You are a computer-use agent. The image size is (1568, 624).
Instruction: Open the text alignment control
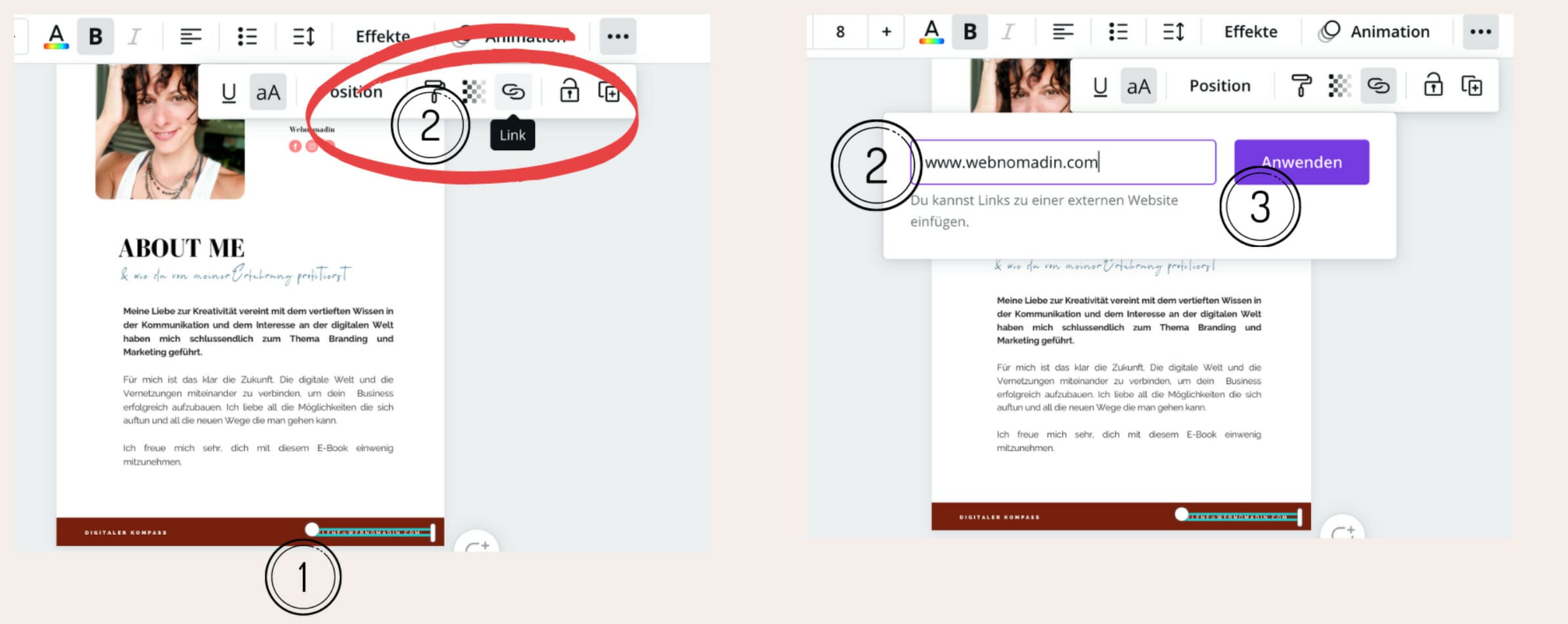tap(1063, 31)
